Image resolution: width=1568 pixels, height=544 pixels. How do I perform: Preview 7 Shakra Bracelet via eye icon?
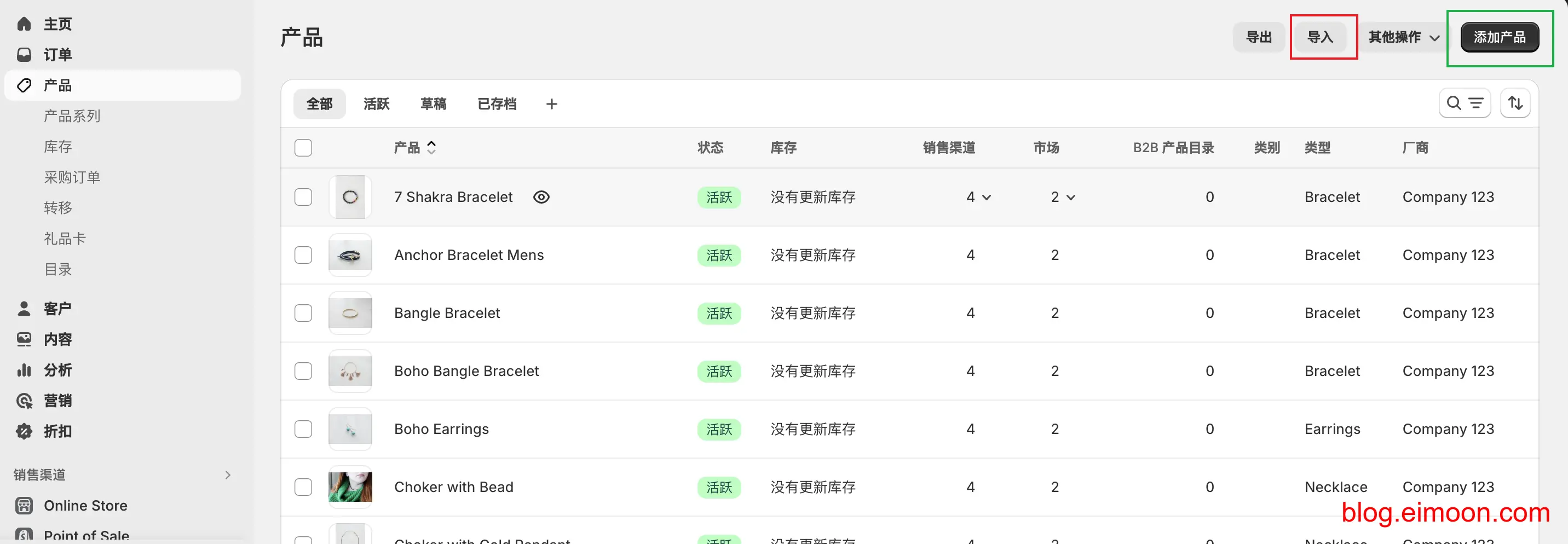[541, 197]
